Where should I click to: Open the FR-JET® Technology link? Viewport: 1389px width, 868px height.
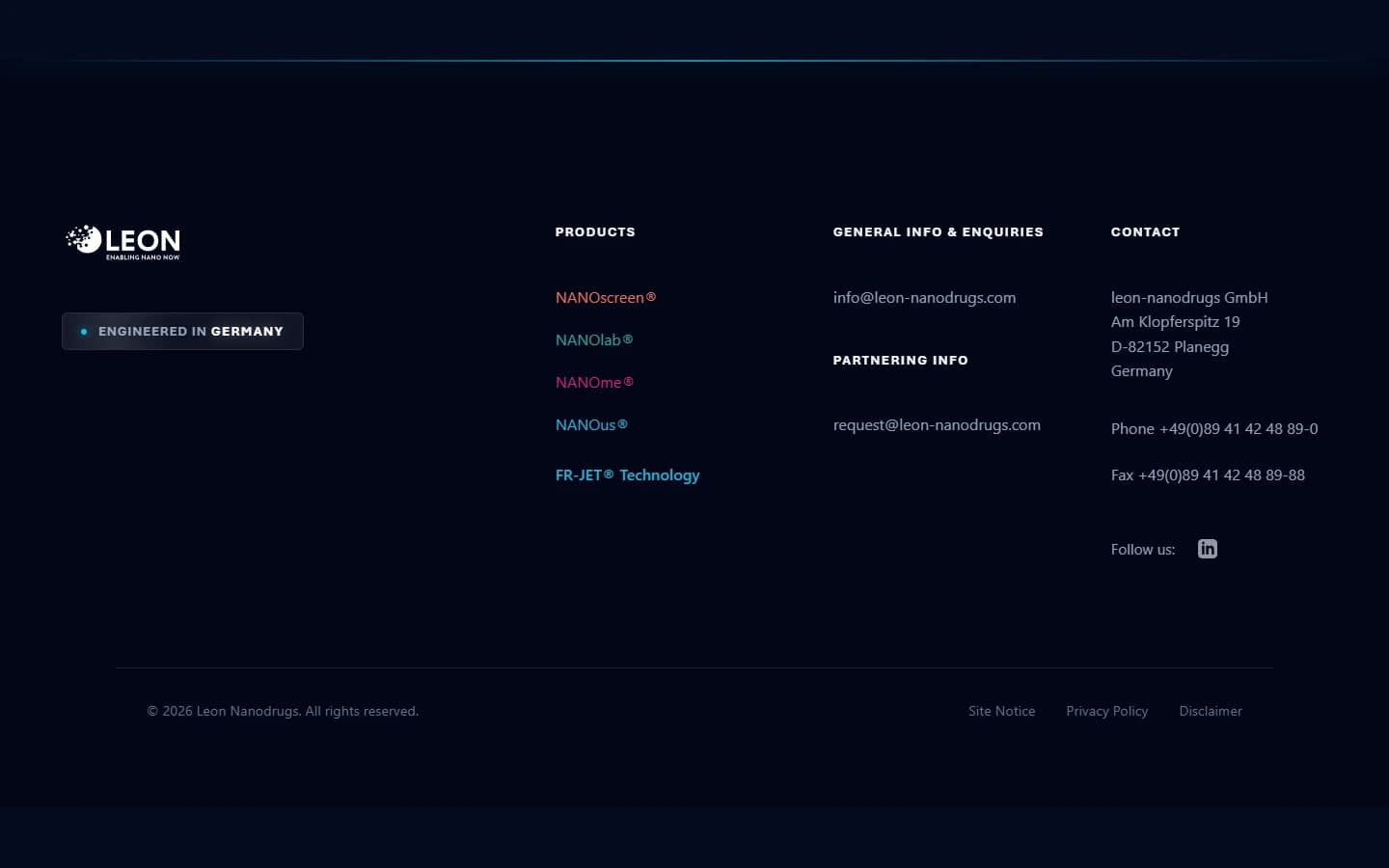tap(628, 475)
